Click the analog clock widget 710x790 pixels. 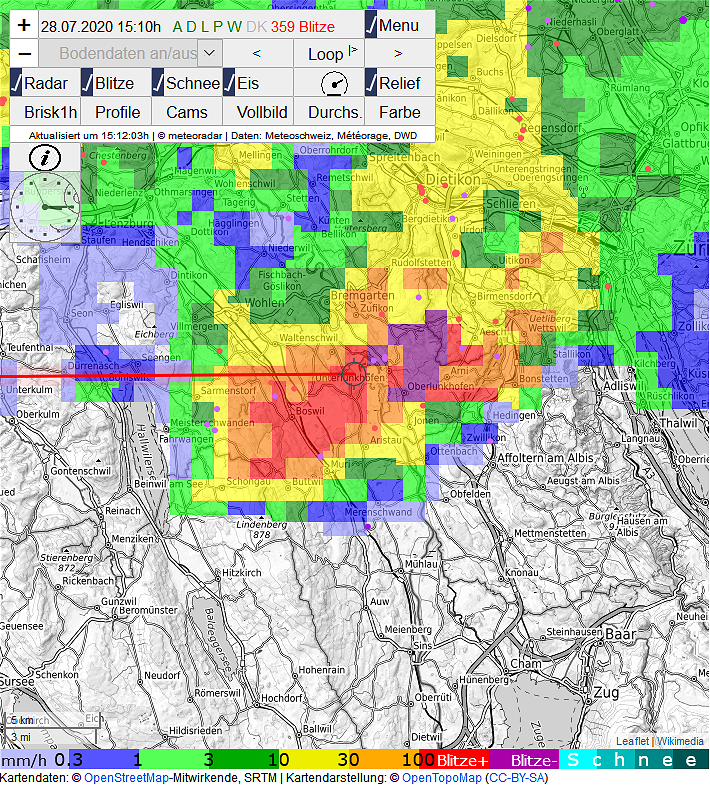(x=45, y=206)
